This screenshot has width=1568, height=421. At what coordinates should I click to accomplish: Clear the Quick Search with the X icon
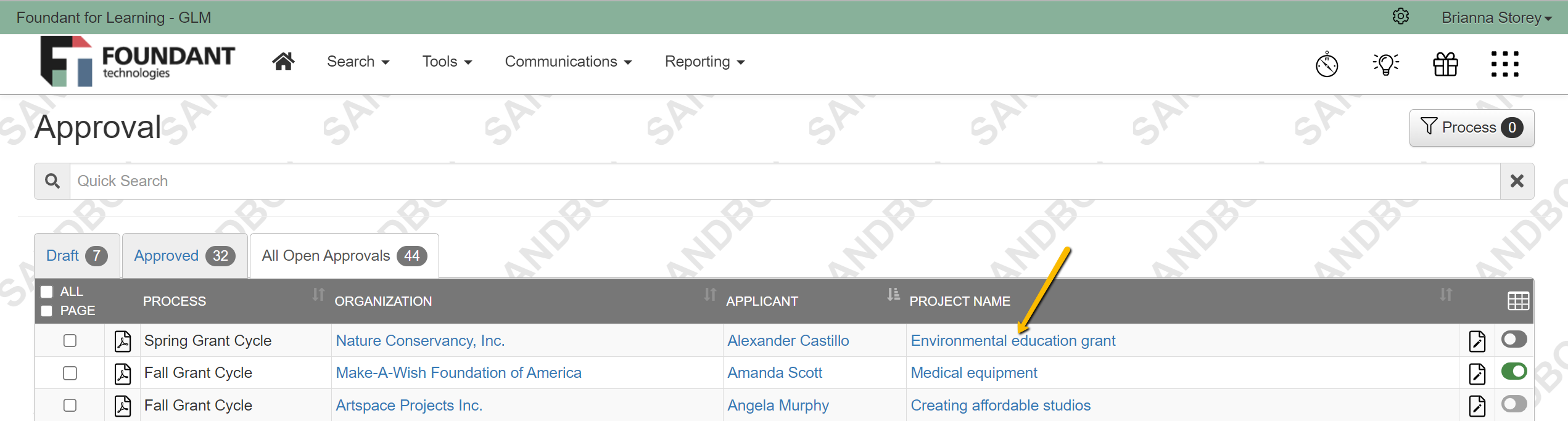click(1517, 181)
